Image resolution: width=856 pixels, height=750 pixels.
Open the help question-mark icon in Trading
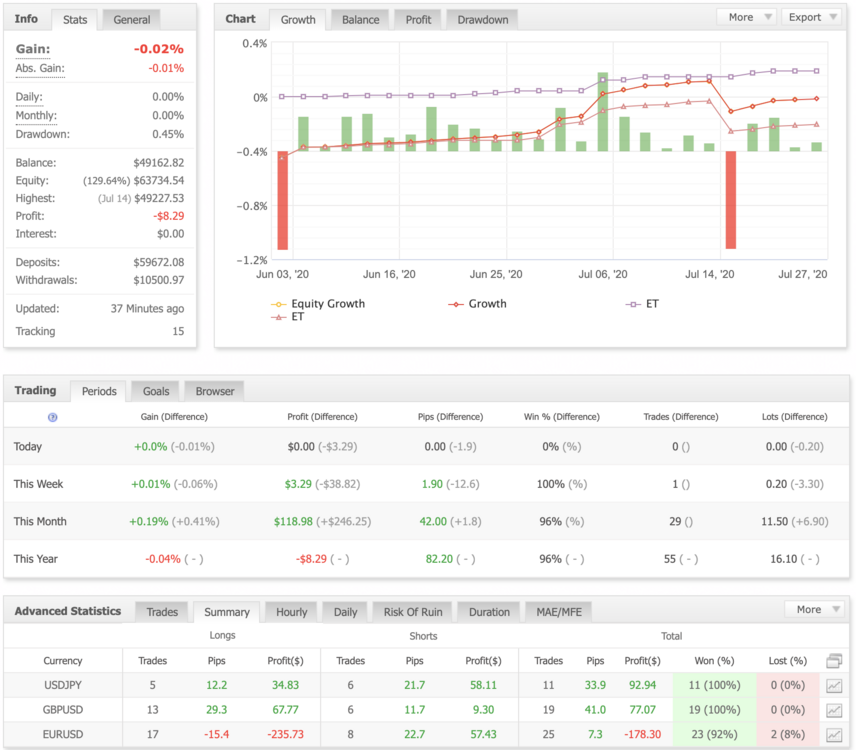(52, 417)
